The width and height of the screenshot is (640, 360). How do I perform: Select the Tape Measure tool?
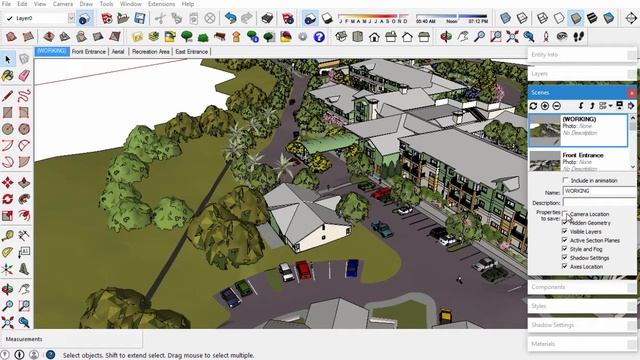pyautogui.click(x=8, y=236)
